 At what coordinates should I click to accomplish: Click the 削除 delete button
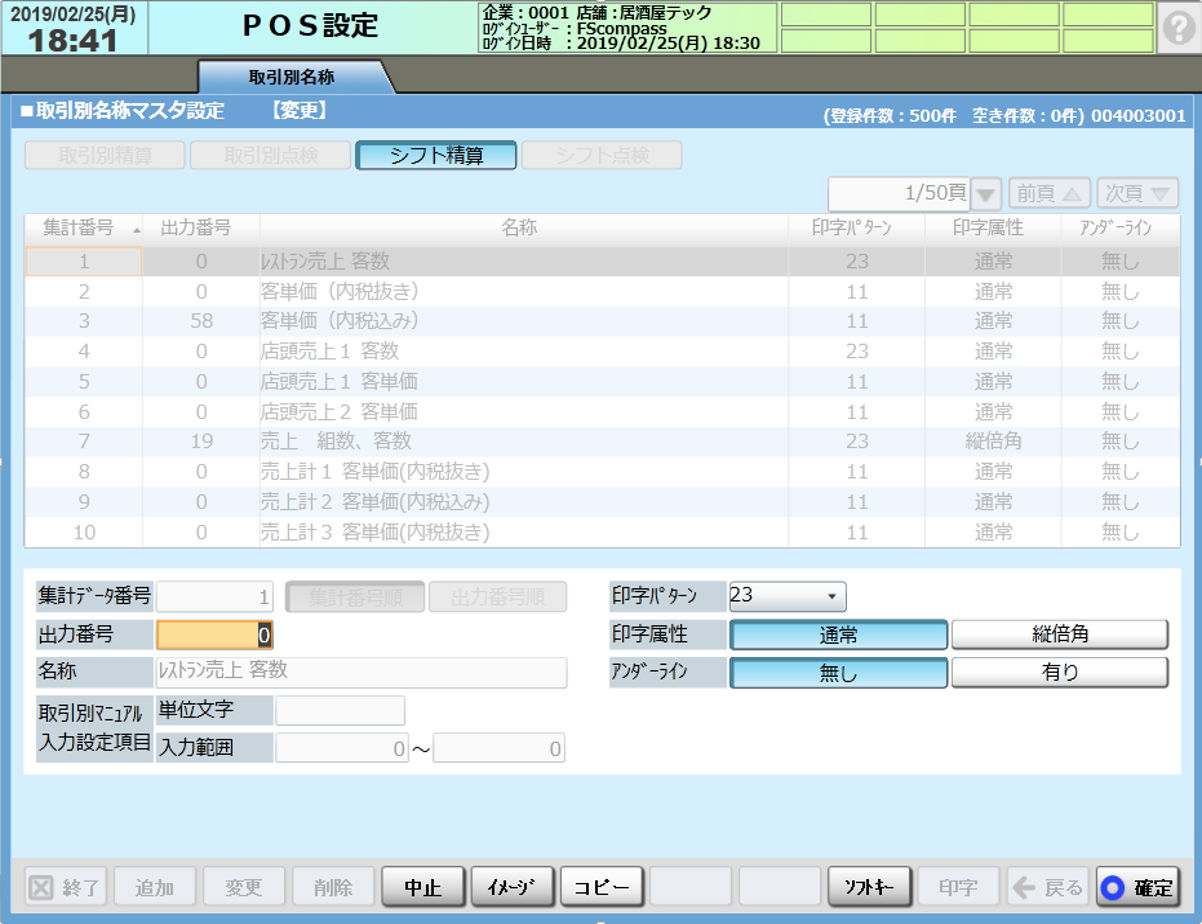[x=333, y=887]
